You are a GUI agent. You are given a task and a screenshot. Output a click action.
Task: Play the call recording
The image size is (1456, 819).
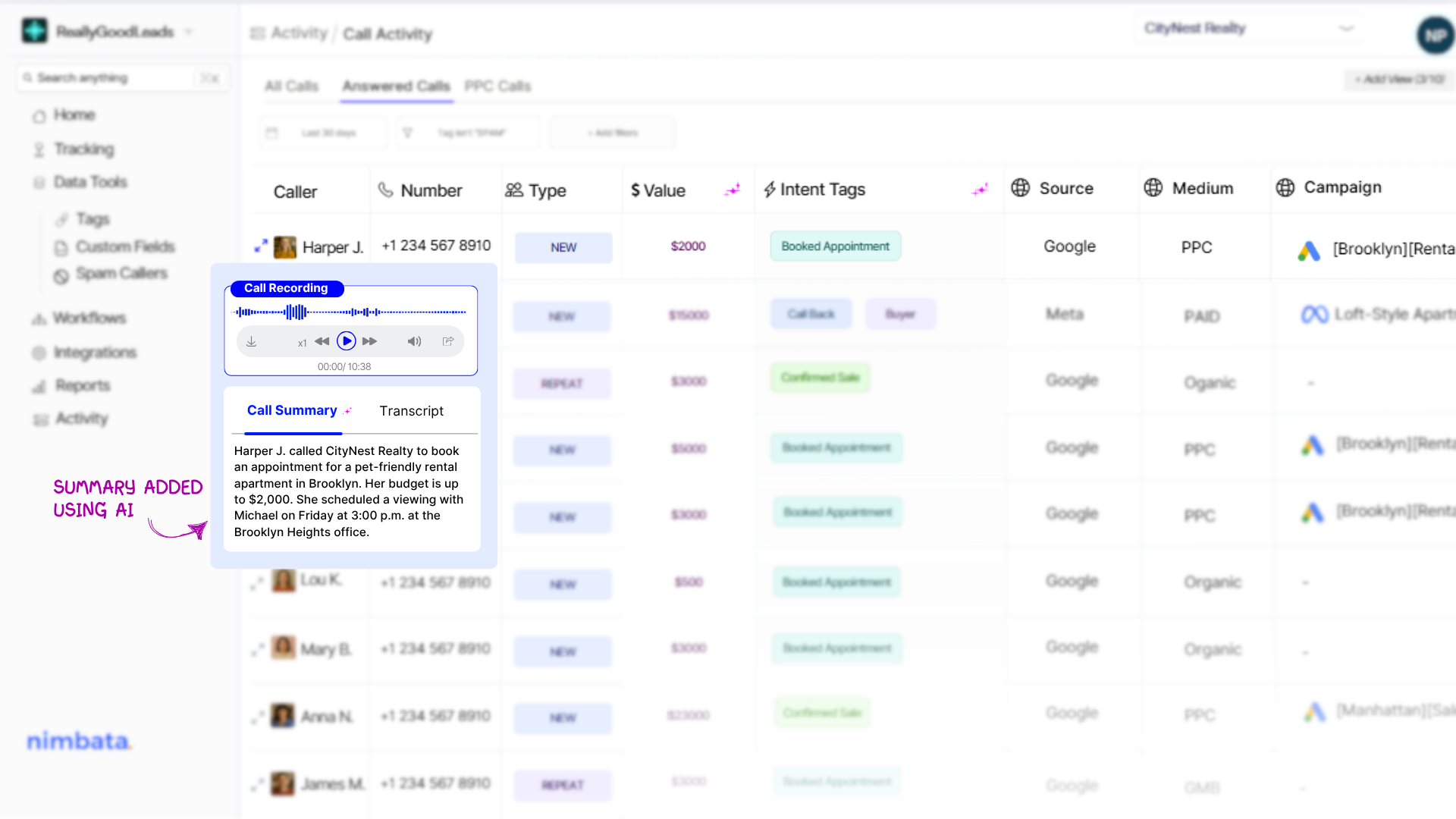pyautogui.click(x=347, y=341)
